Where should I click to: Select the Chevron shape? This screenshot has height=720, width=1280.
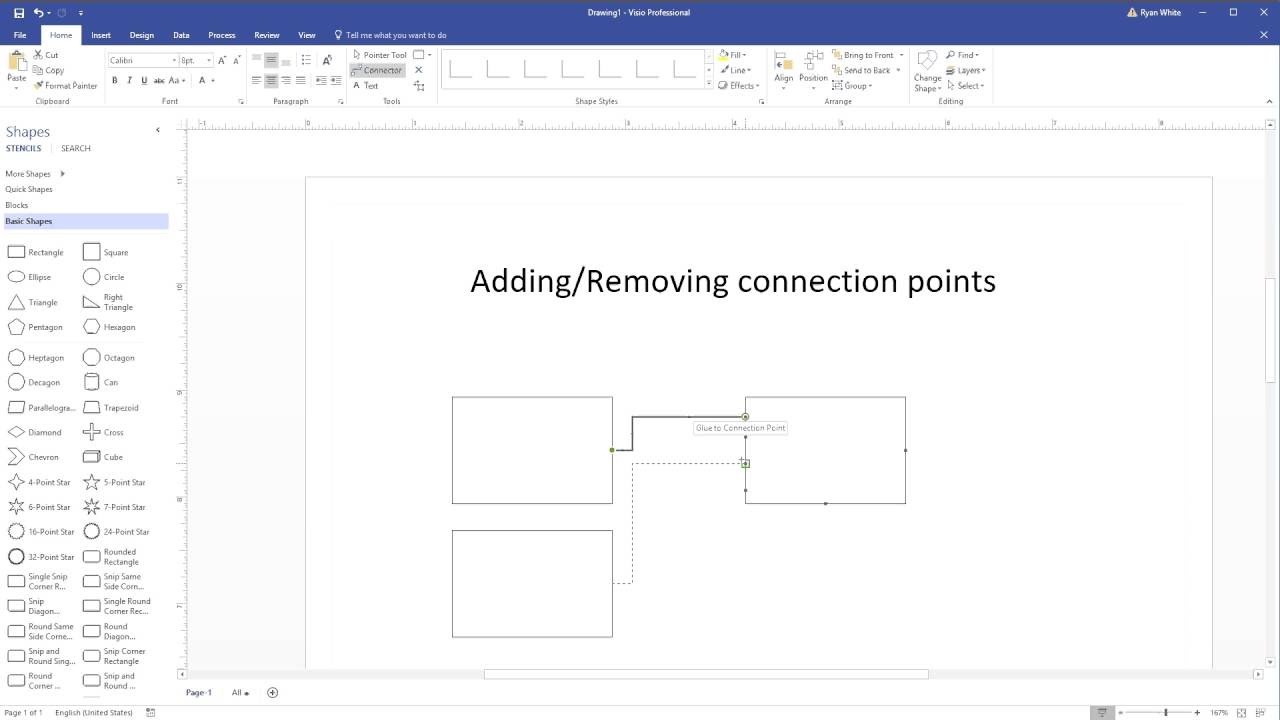coord(34,457)
